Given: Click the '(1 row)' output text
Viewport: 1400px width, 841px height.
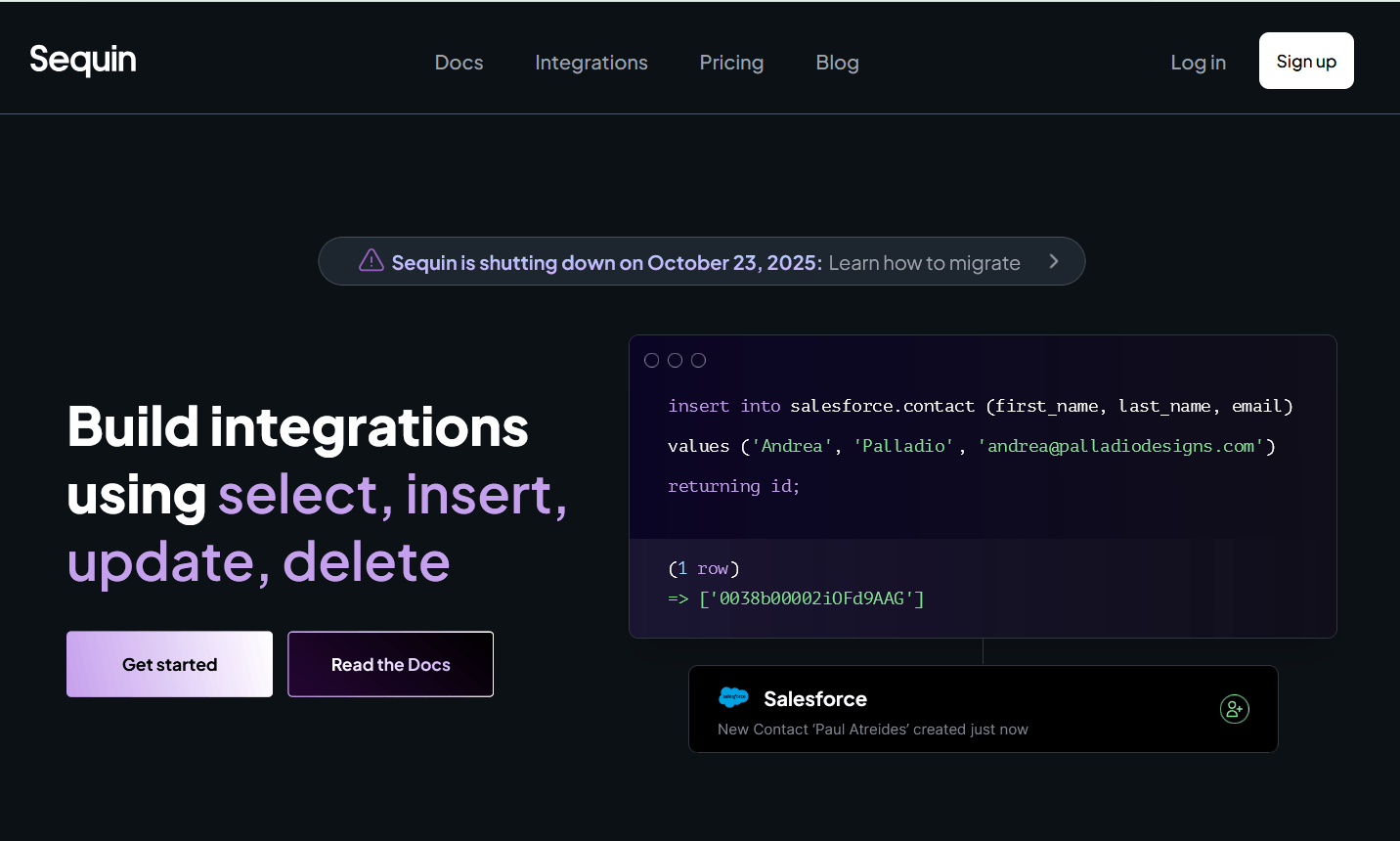Looking at the screenshot, I should [x=703, y=568].
